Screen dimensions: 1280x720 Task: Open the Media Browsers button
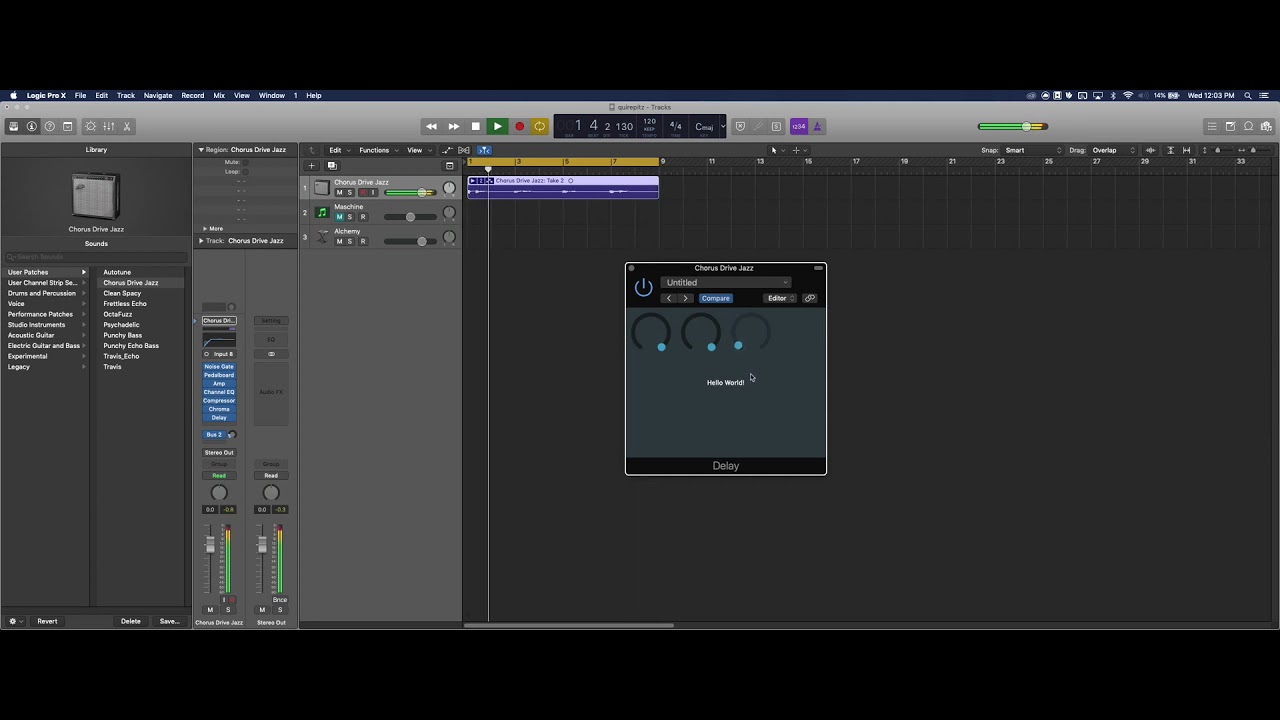1267,126
